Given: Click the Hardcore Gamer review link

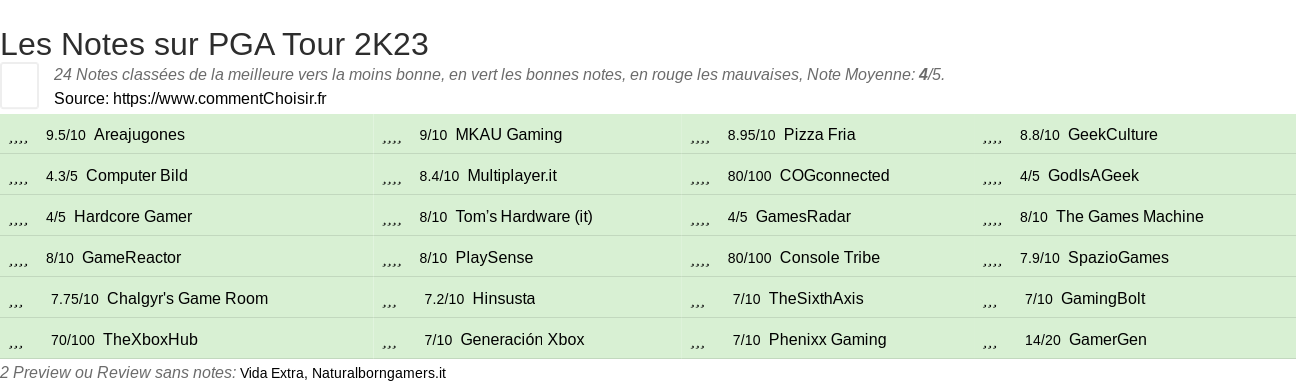Looking at the screenshot, I should click(133, 217).
